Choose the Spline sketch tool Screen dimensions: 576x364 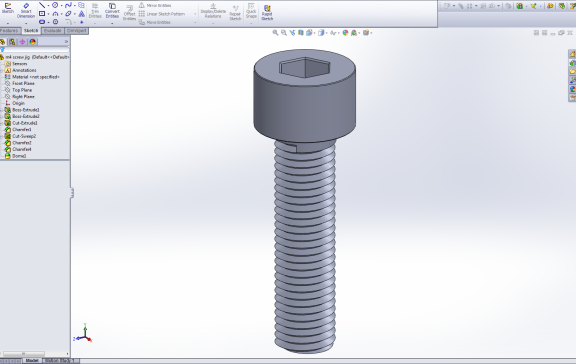click(68, 5)
